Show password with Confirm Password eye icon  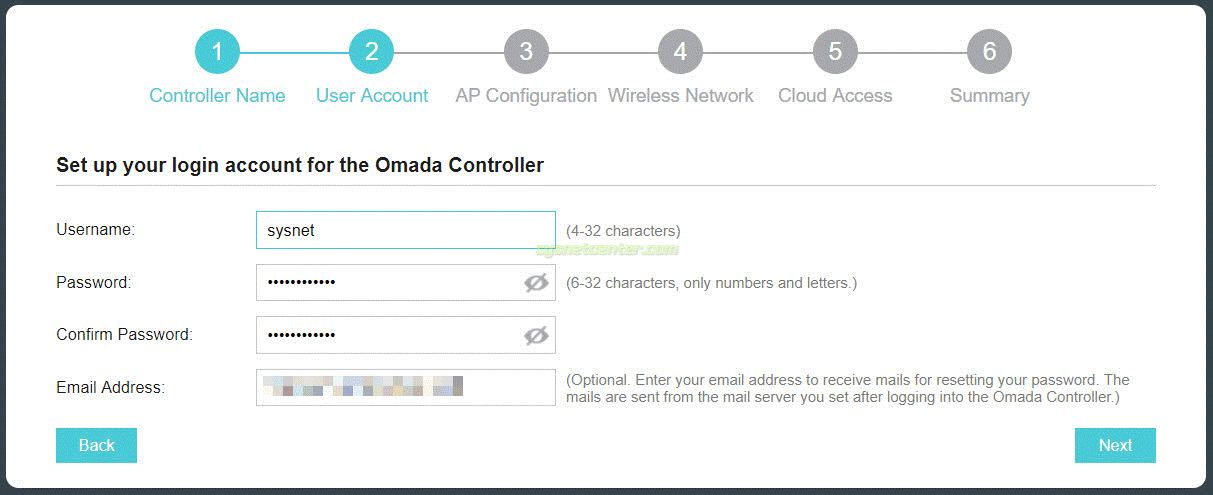tap(536, 336)
